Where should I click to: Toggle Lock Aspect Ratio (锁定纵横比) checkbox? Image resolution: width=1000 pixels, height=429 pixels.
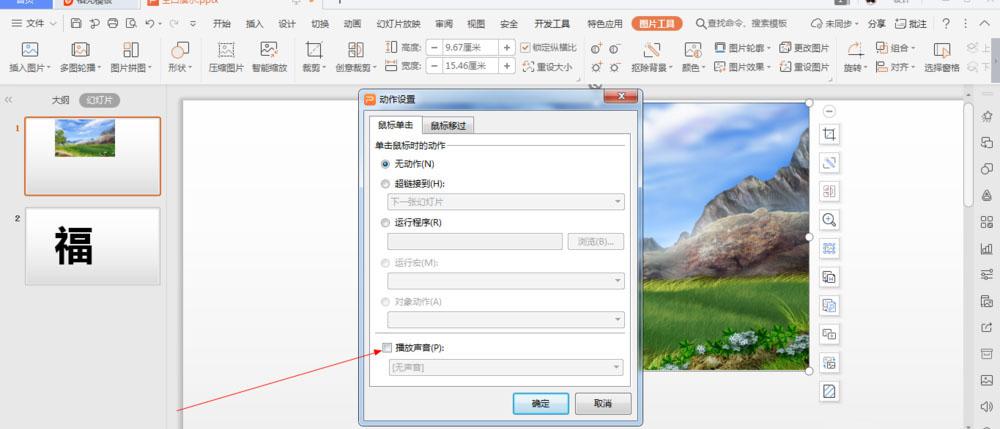coord(526,48)
